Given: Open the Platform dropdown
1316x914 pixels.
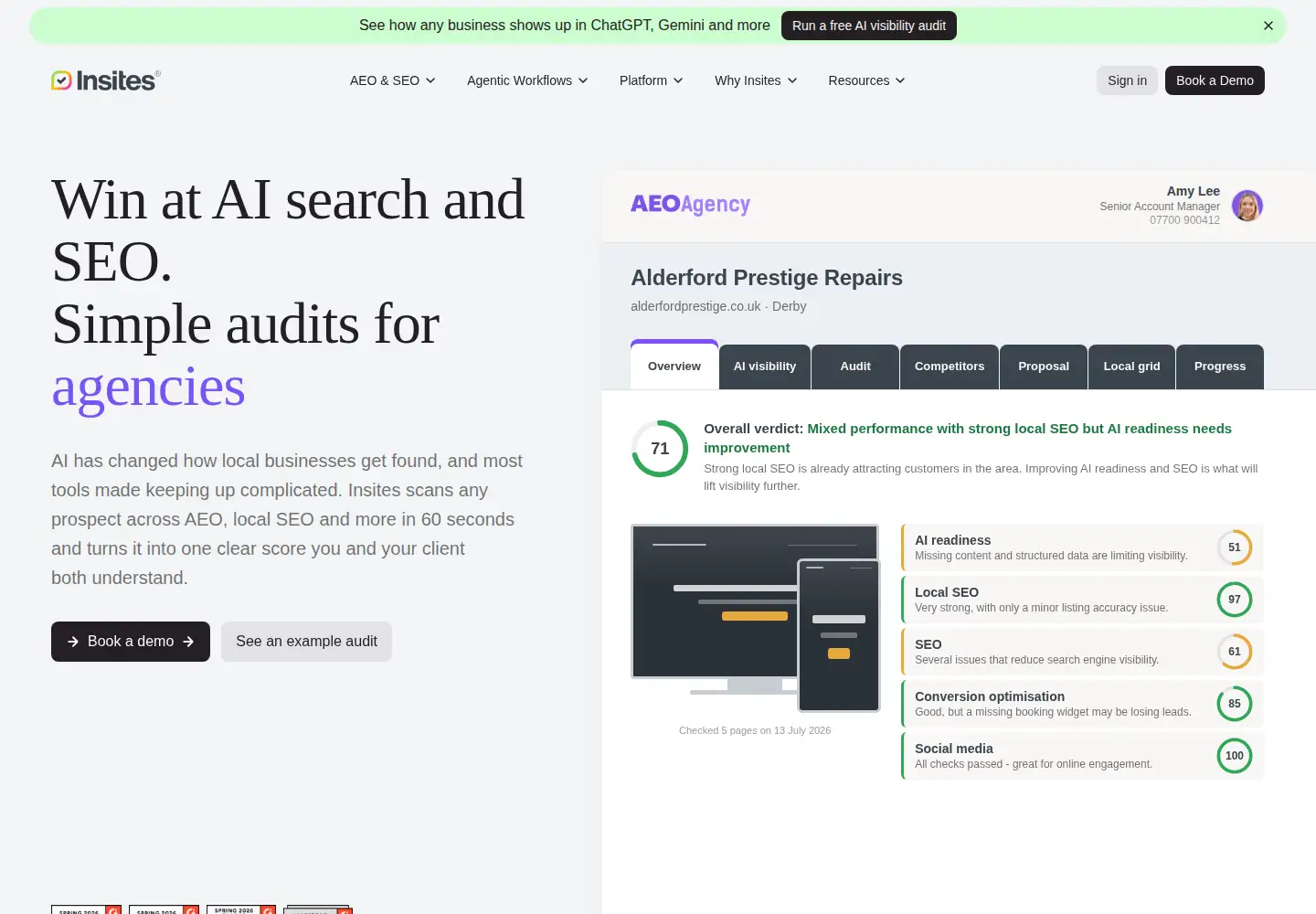Looking at the screenshot, I should pyautogui.click(x=652, y=80).
